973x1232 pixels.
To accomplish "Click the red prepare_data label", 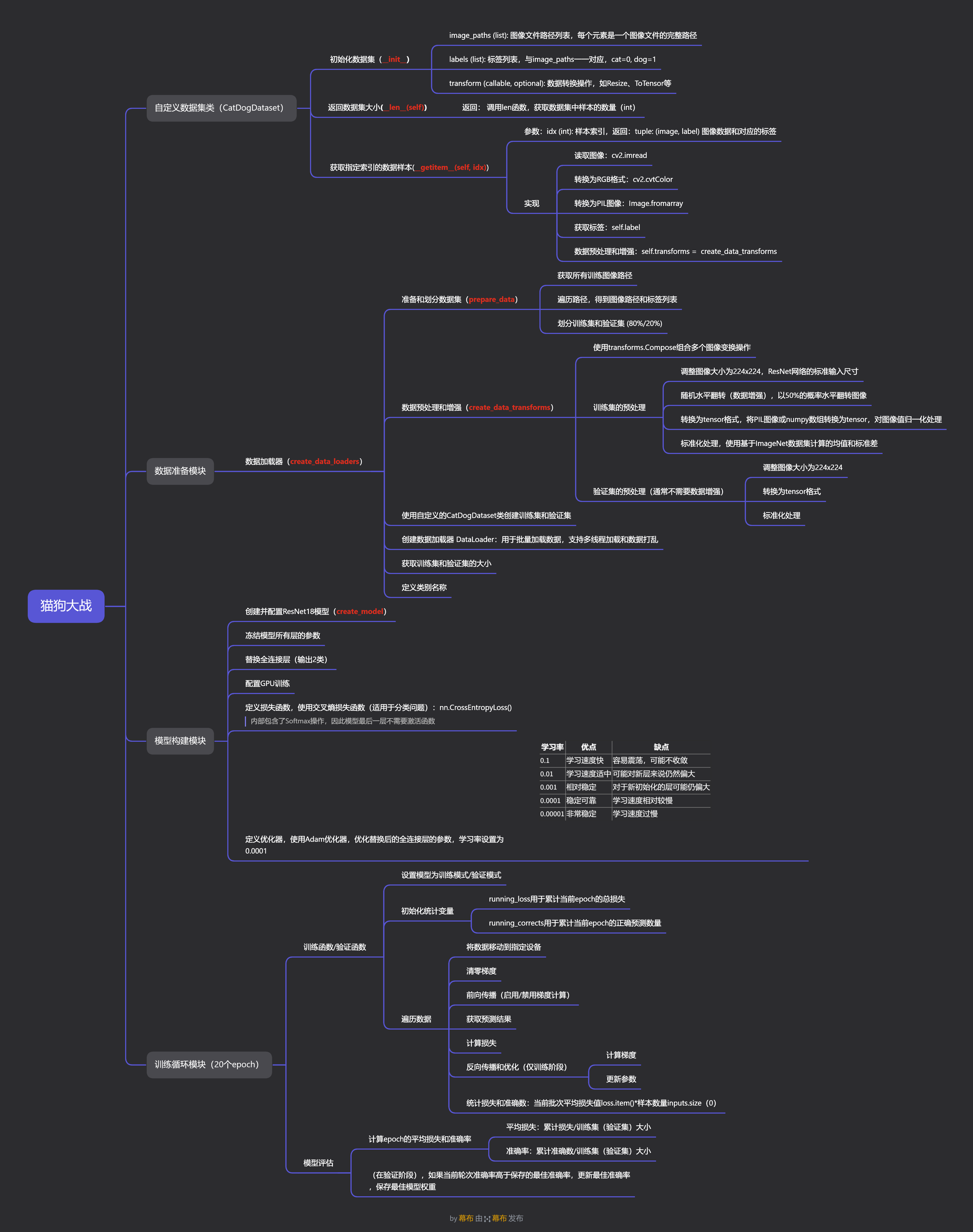I will [x=492, y=299].
